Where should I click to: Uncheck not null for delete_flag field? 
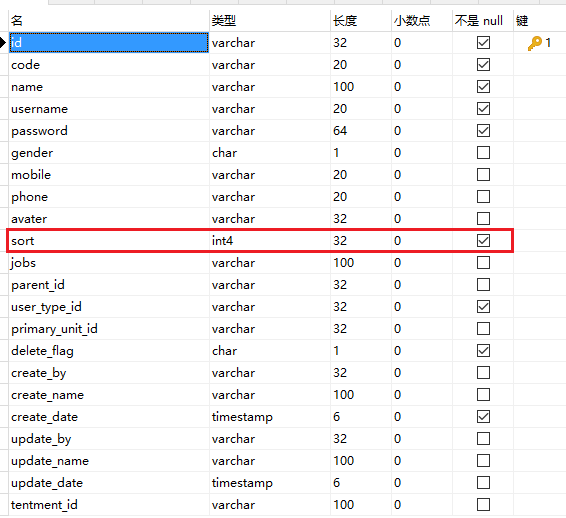coord(483,351)
